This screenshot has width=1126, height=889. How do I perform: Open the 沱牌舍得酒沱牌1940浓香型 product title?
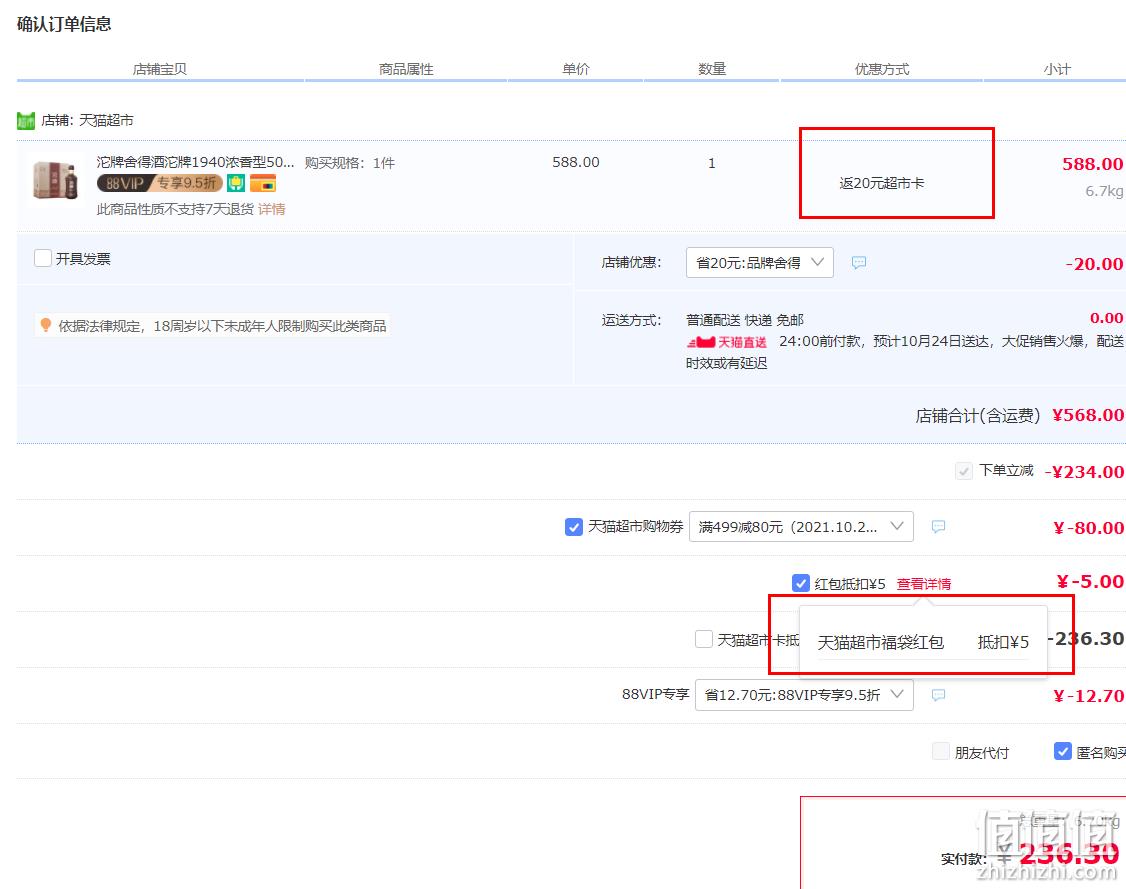195,162
